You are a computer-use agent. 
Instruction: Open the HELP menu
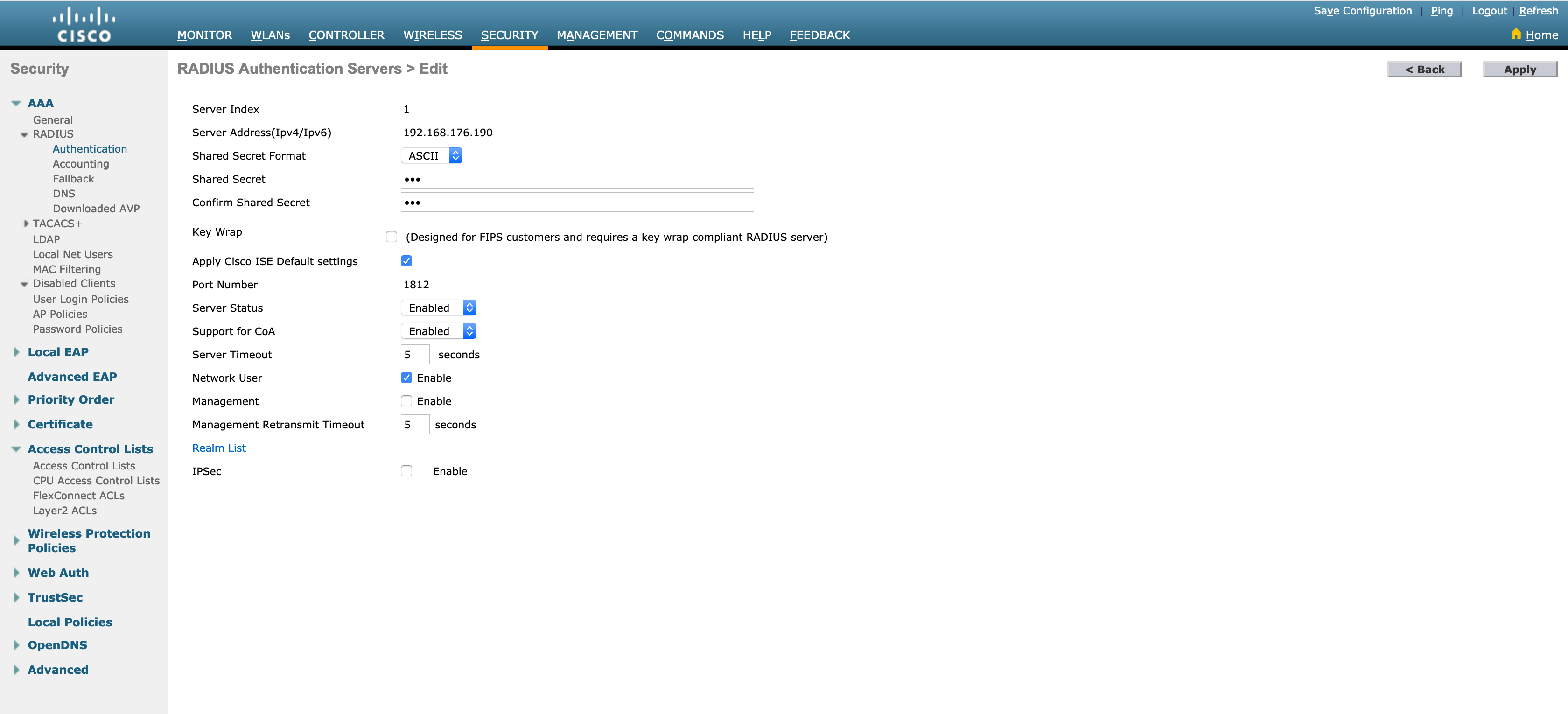coord(756,35)
